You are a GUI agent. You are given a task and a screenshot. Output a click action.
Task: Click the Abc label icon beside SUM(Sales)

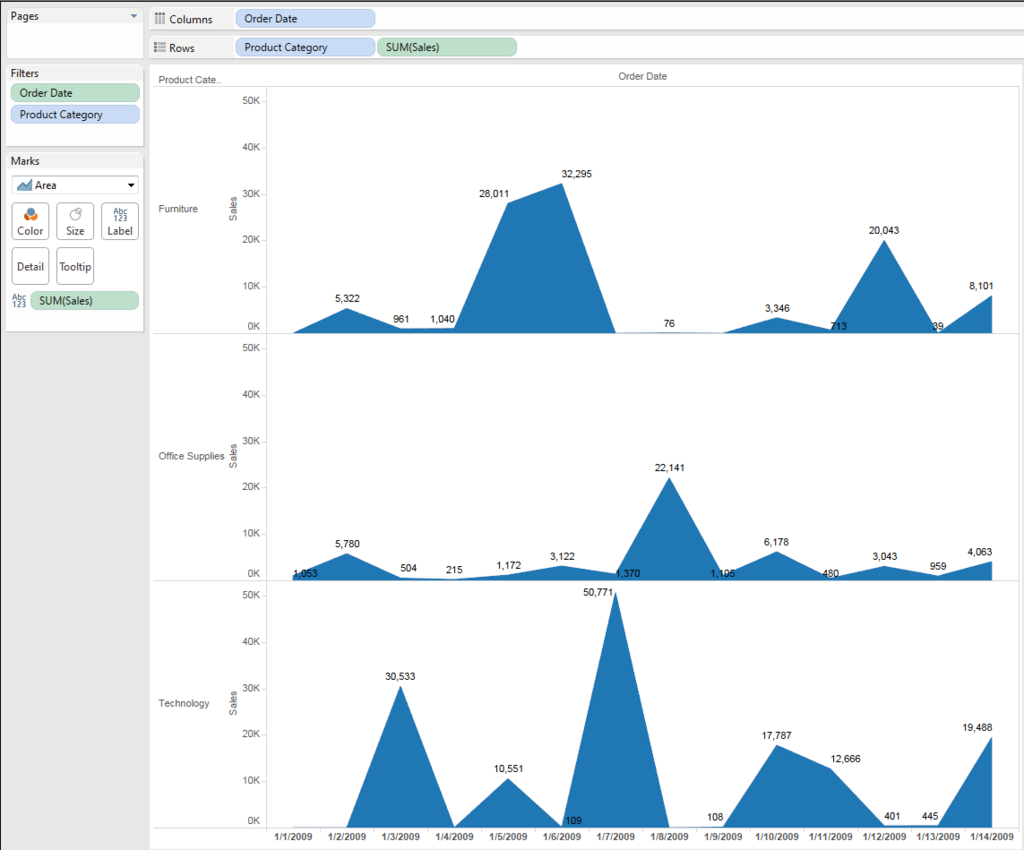coord(19,300)
